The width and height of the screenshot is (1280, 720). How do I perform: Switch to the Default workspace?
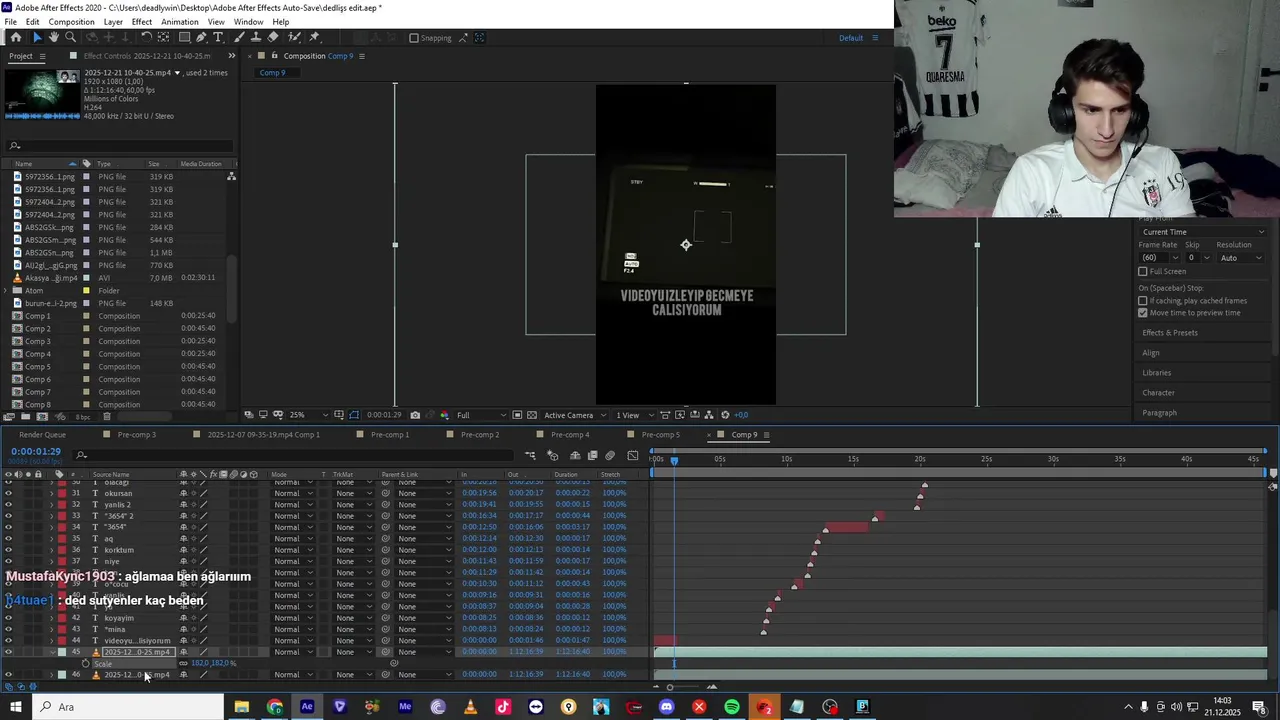[x=851, y=38]
